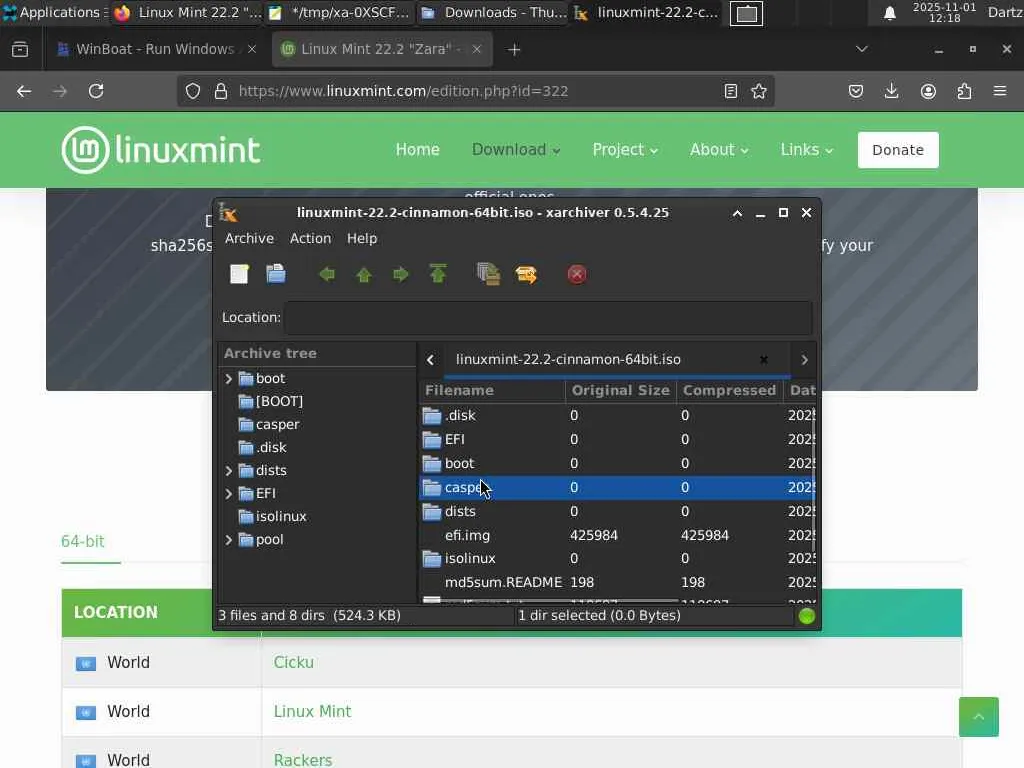
Task: Open notifications bell in top panel
Action: [x=889, y=13]
